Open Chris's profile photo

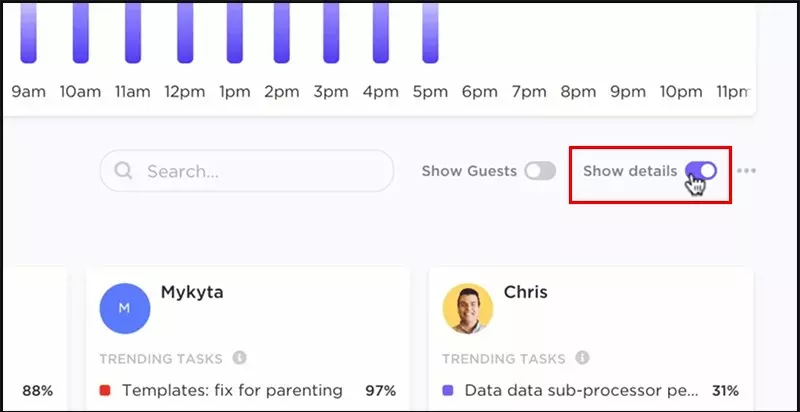click(468, 308)
